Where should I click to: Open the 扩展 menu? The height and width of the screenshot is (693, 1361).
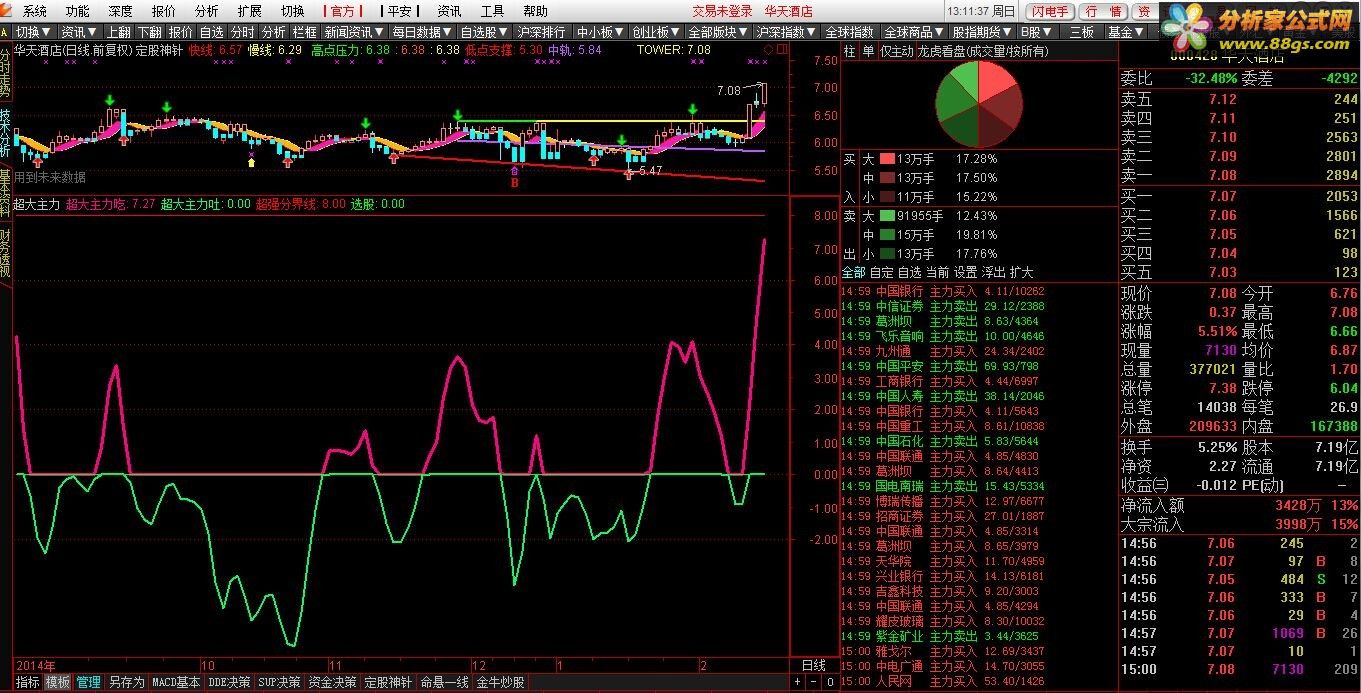point(250,11)
